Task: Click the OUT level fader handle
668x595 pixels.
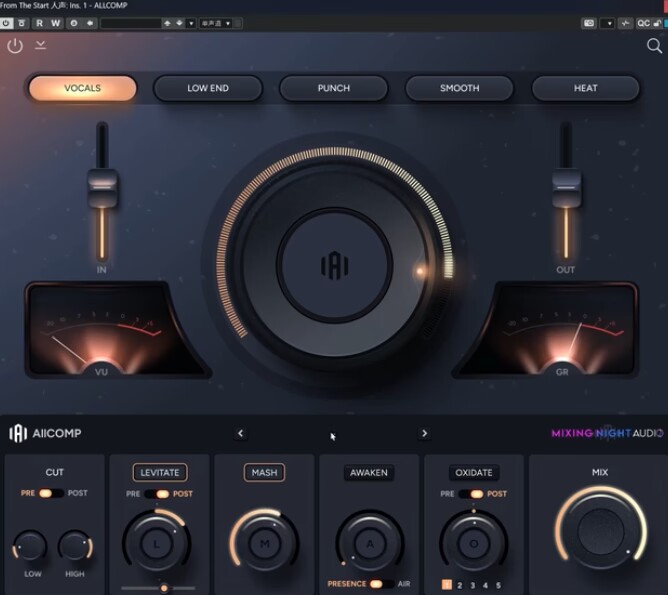Action: 566,188
